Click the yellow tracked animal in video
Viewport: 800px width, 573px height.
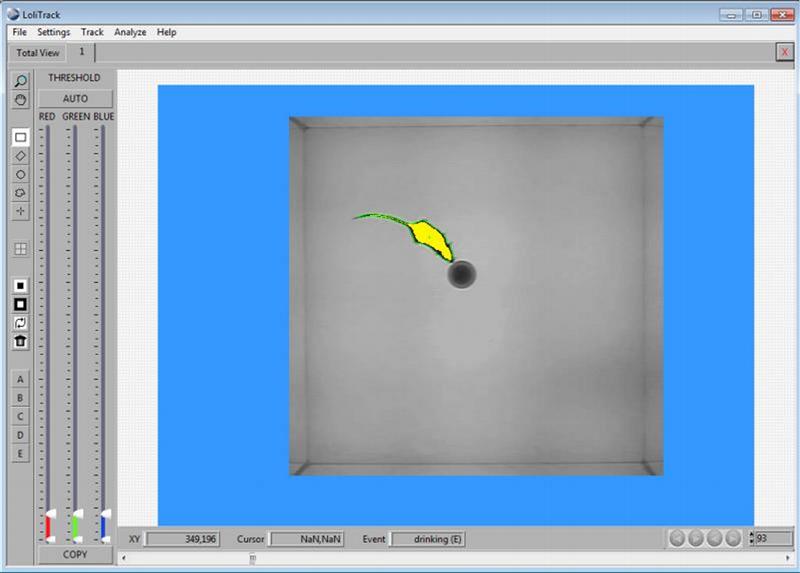pyautogui.click(x=430, y=238)
